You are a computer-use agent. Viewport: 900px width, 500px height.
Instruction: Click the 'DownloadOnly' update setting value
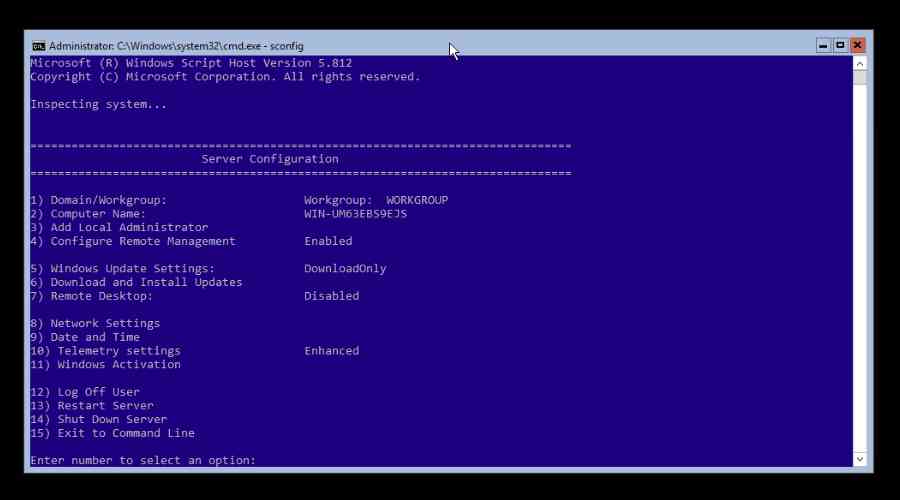tap(346, 269)
